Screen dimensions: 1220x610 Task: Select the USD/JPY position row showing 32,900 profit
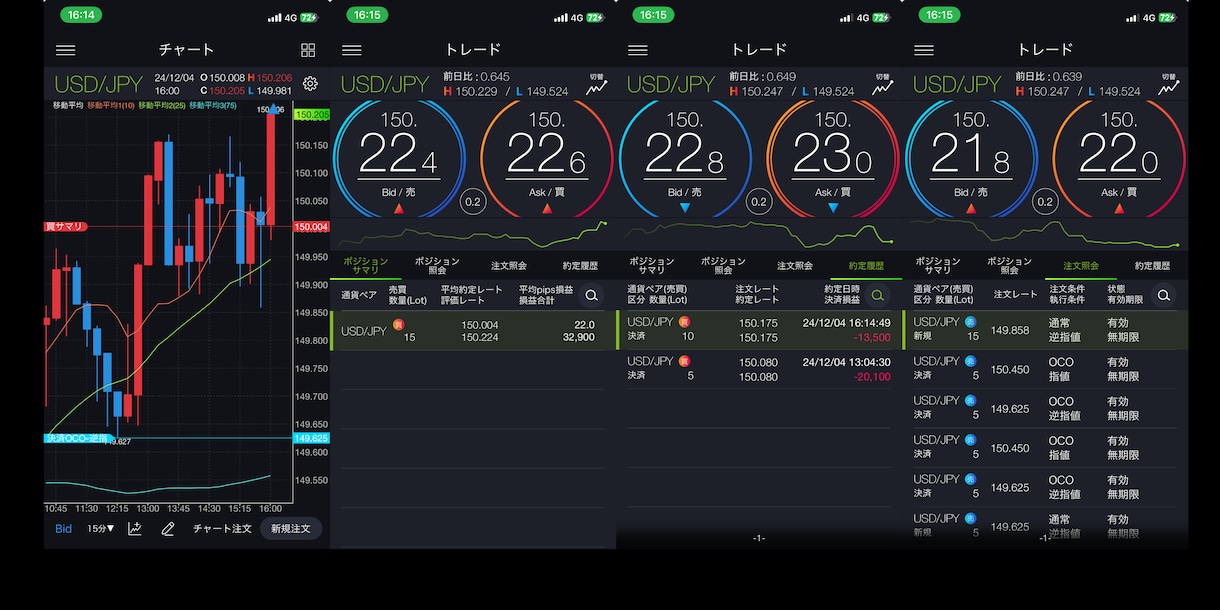coord(473,331)
